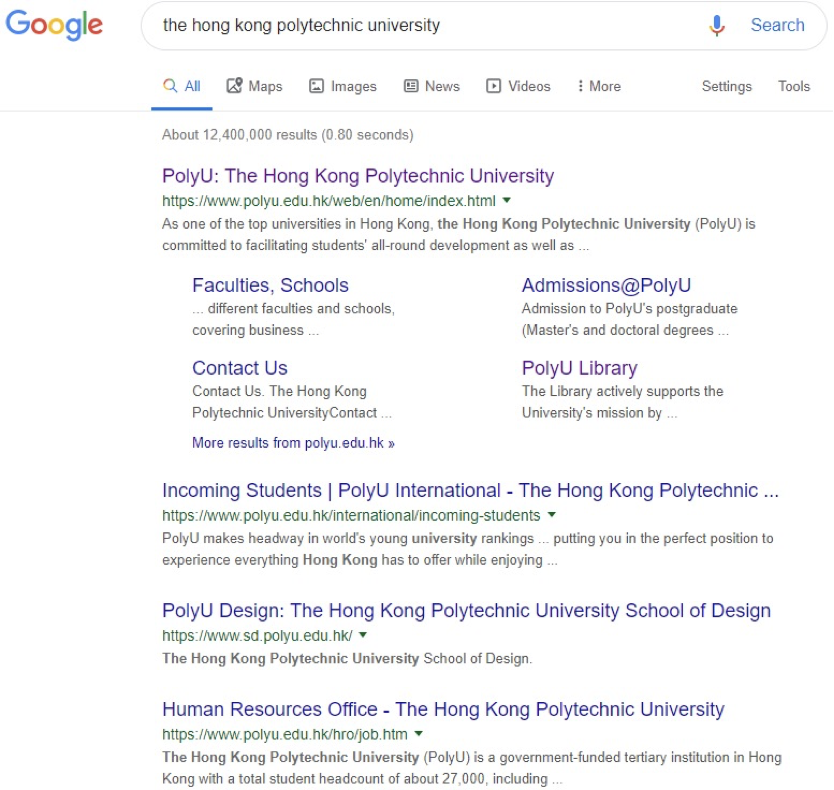Image resolution: width=834 pixels, height=790 pixels.
Task: Activate voice search microphone icon
Action: pos(716,25)
